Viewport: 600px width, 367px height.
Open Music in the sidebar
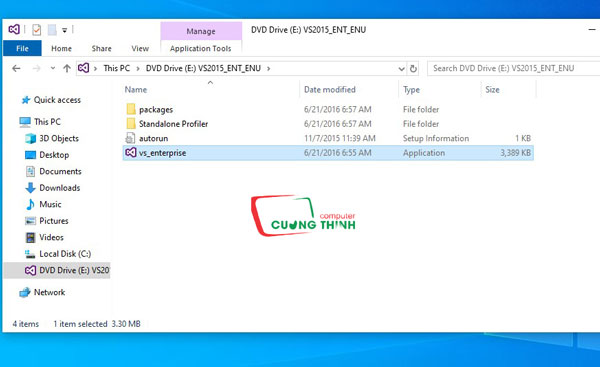[50, 204]
